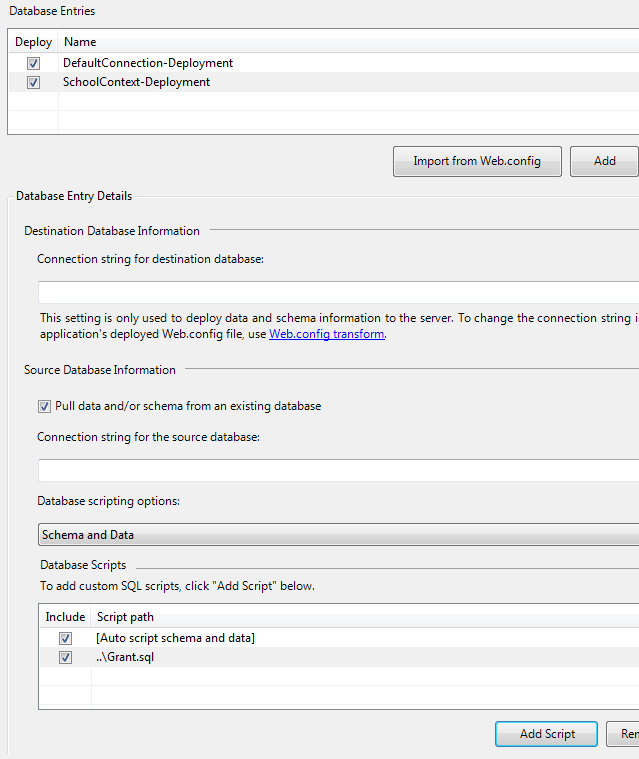Select the Auto script schema and data row
639x759 pixels.
tap(176, 638)
